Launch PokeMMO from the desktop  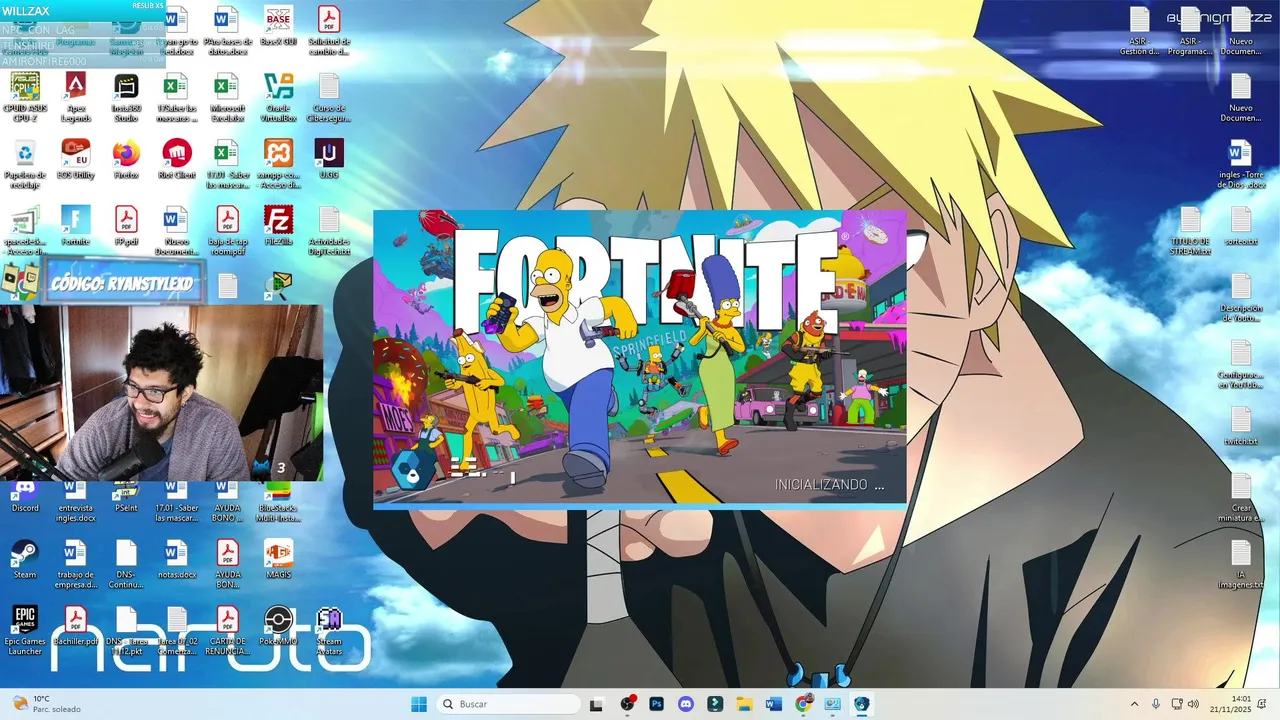pos(278,627)
